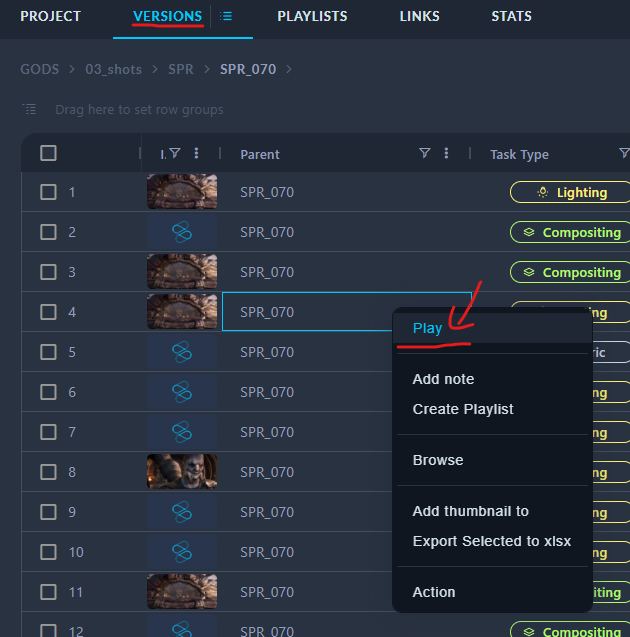The height and width of the screenshot is (637, 630).
Task: Check the checkbox for row 2
Action: point(48,232)
